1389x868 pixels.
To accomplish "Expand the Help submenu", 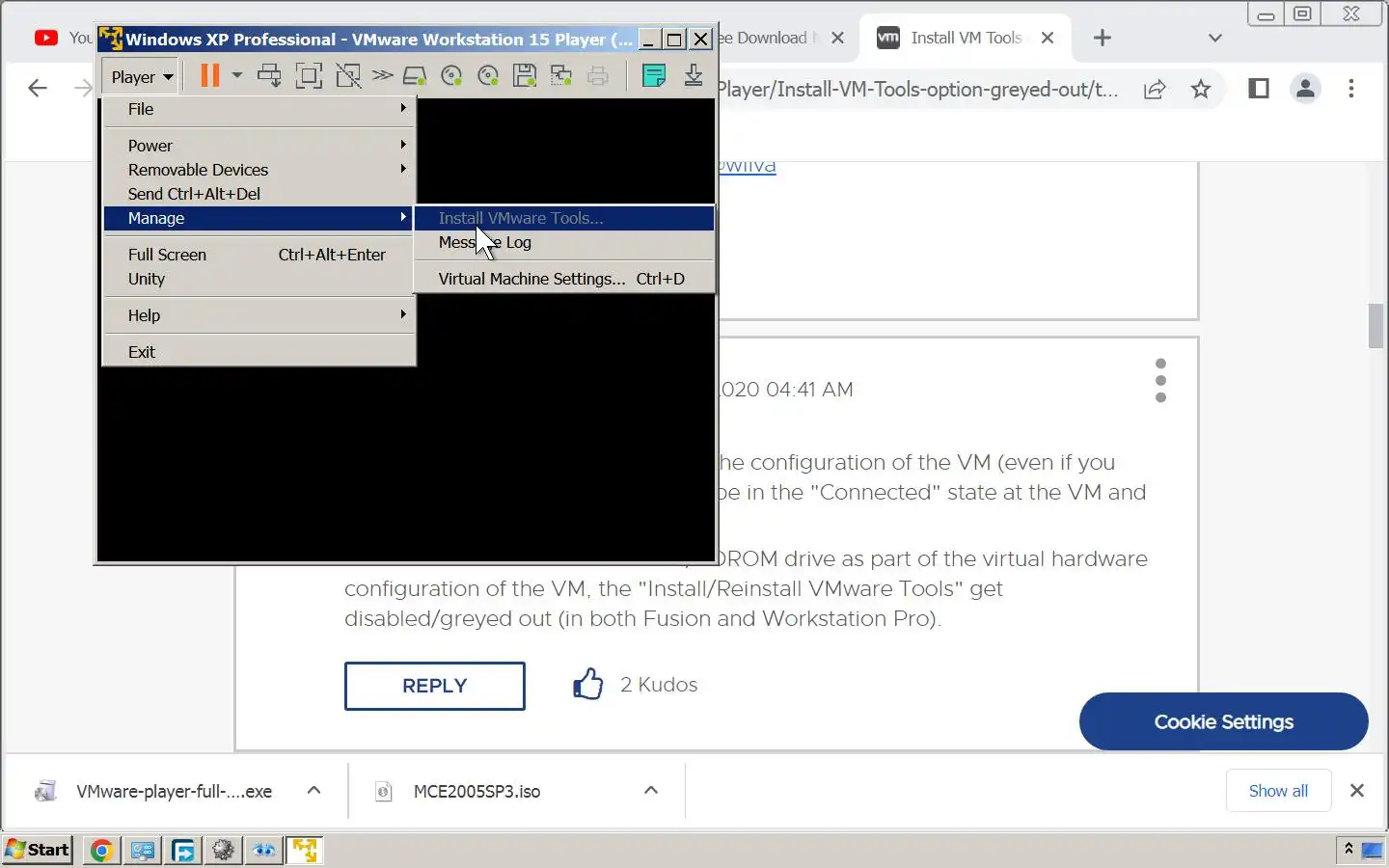I will coord(259,315).
